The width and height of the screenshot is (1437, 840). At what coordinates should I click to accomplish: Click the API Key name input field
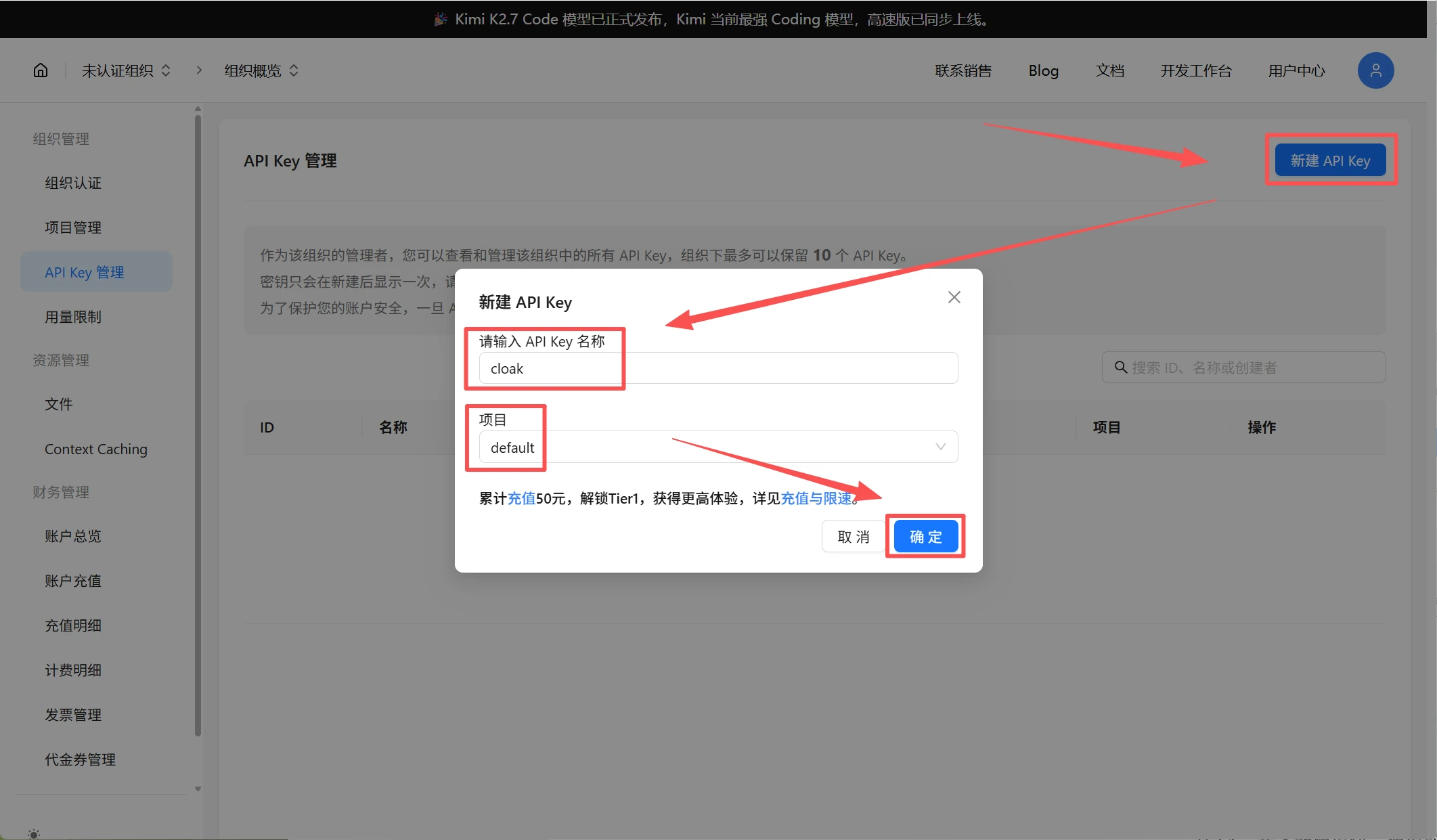click(718, 368)
